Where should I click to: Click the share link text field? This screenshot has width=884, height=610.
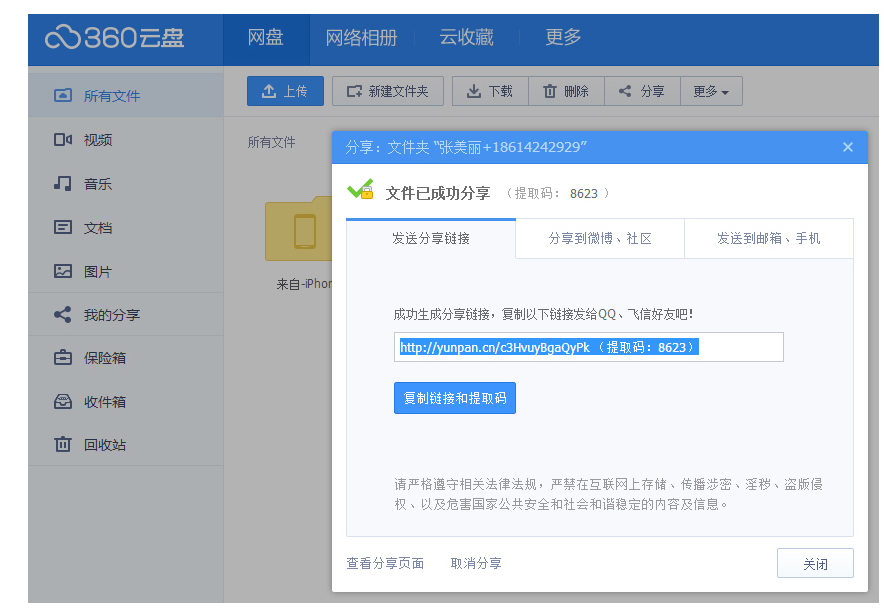coord(588,347)
